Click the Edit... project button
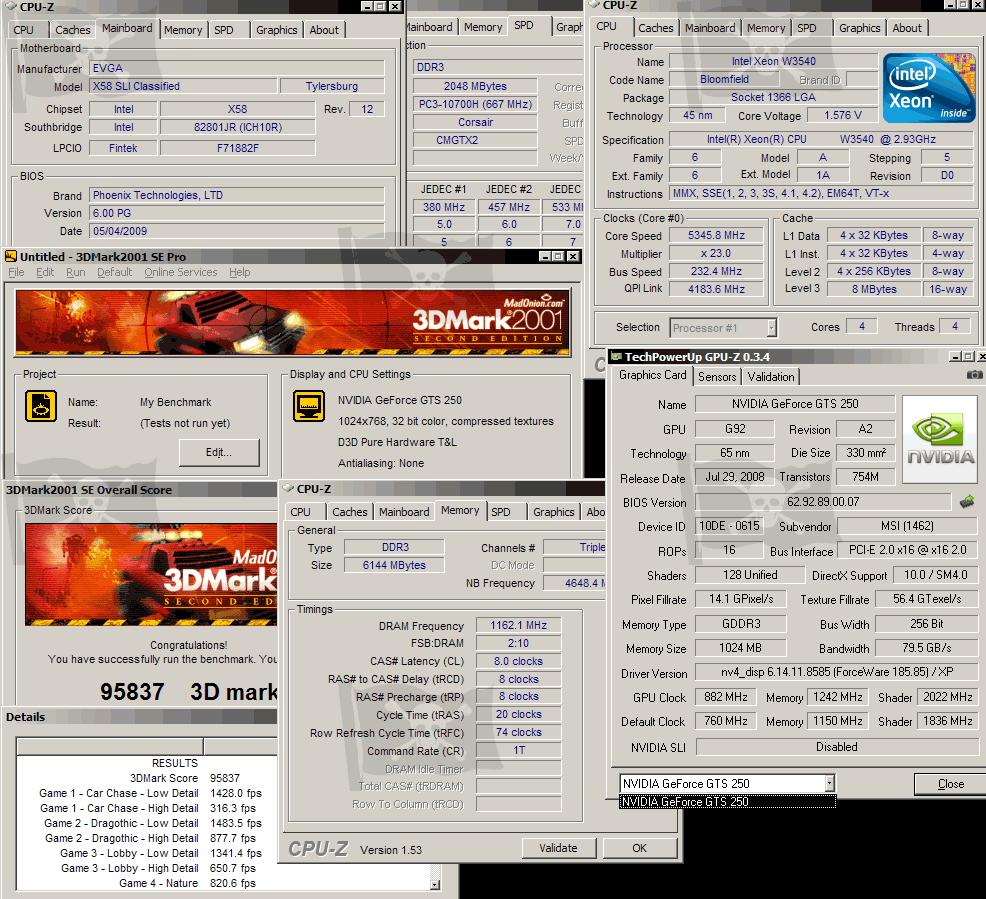 (219, 452)
